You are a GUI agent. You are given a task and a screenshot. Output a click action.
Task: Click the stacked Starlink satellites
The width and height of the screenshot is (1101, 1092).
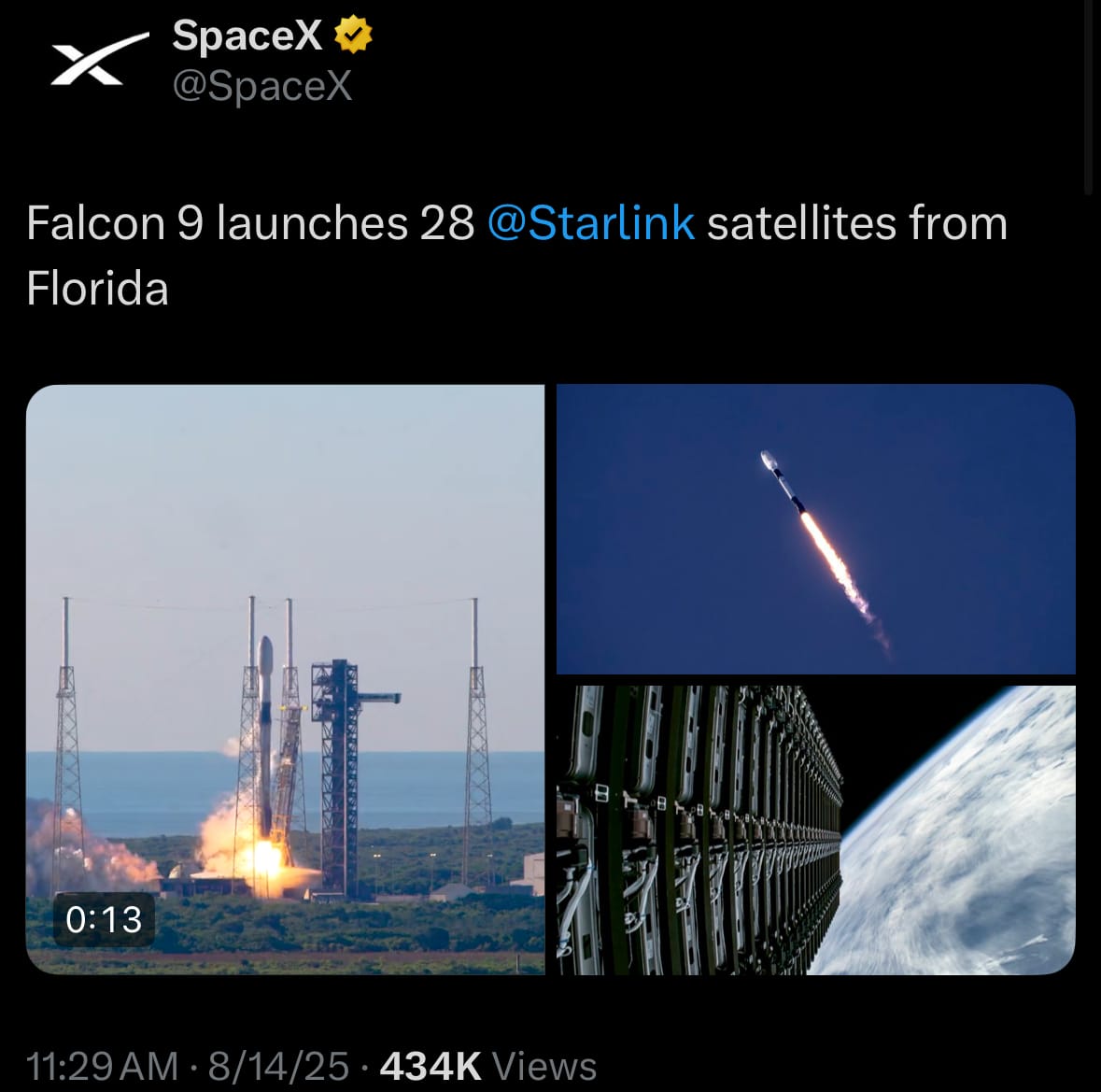click(x=699, y=830)
